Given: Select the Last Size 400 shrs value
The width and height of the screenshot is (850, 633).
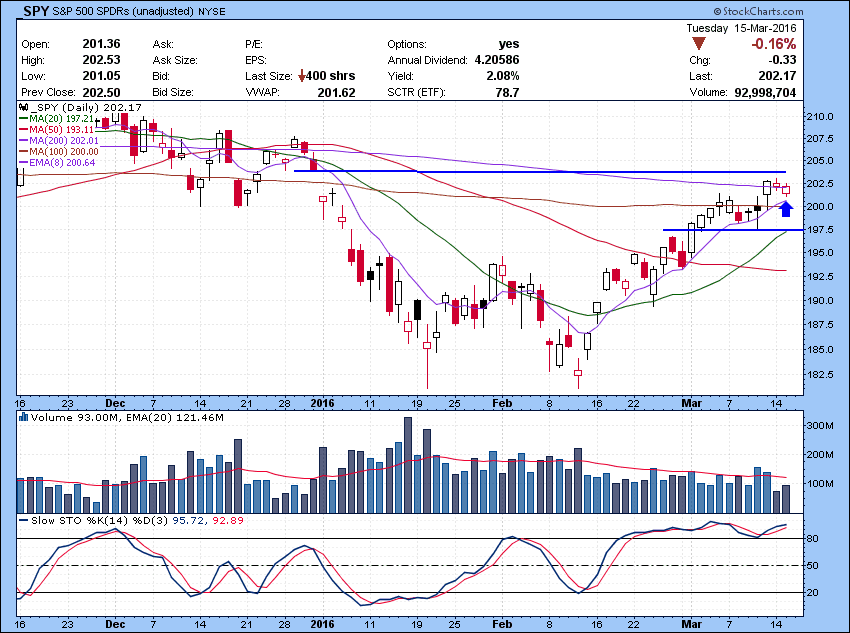Looking at the screenshot, I should (x=331, y=76).
